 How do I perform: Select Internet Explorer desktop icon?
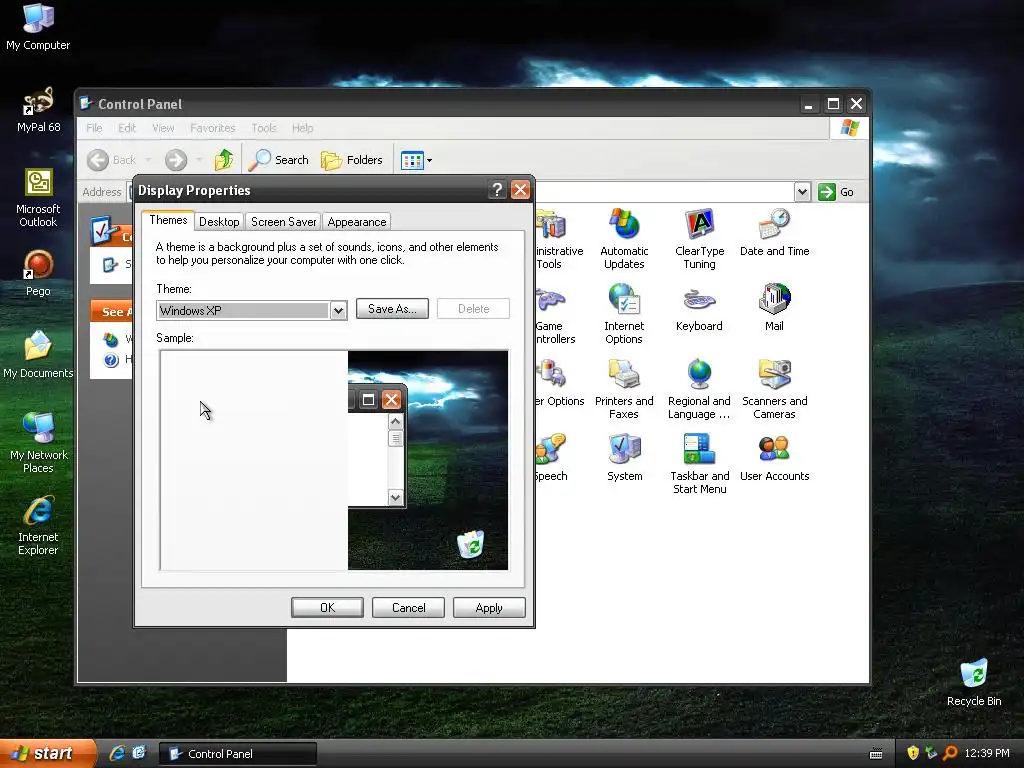pos(38,525)
